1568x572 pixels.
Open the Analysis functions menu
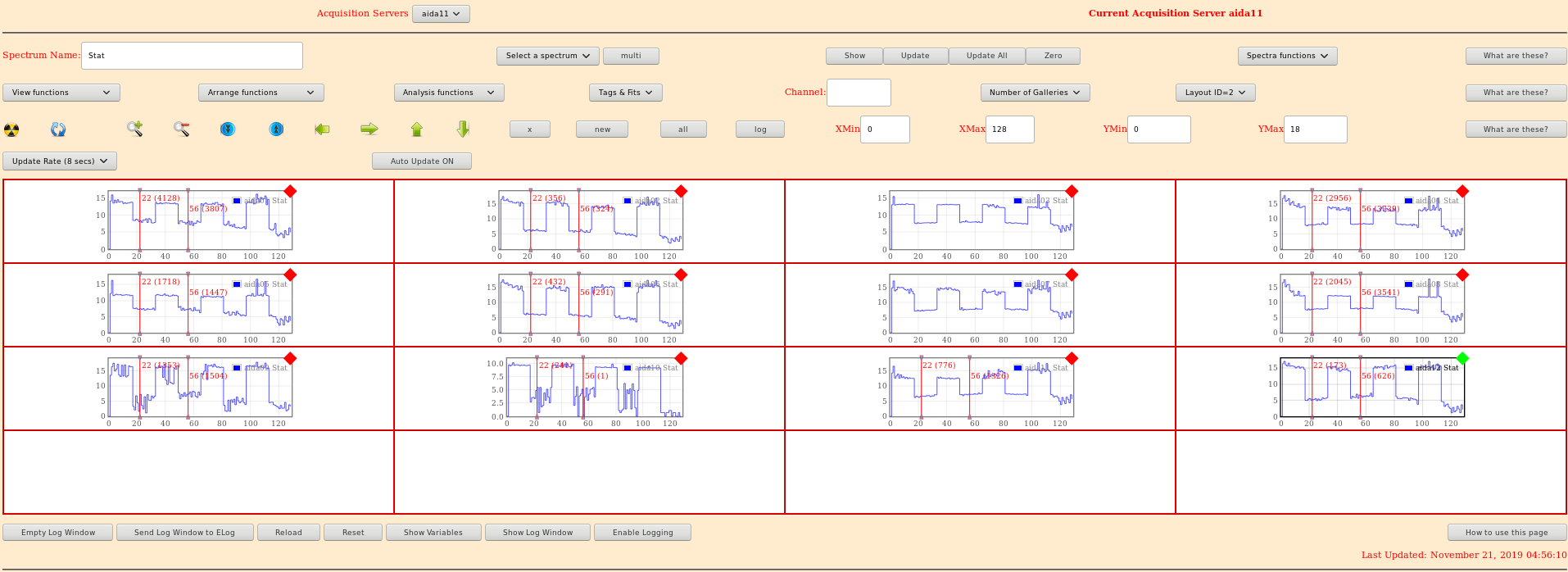(x=448, y=93)
